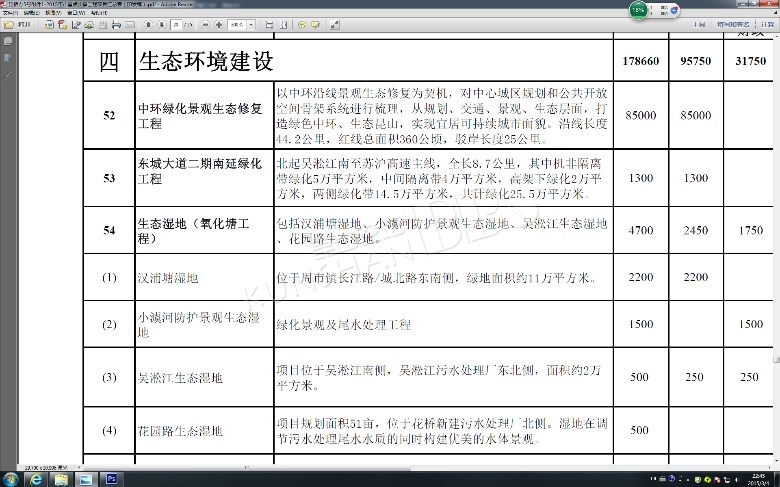
Task: Click the value 4700 in row 54
Action: pos(641,230)
